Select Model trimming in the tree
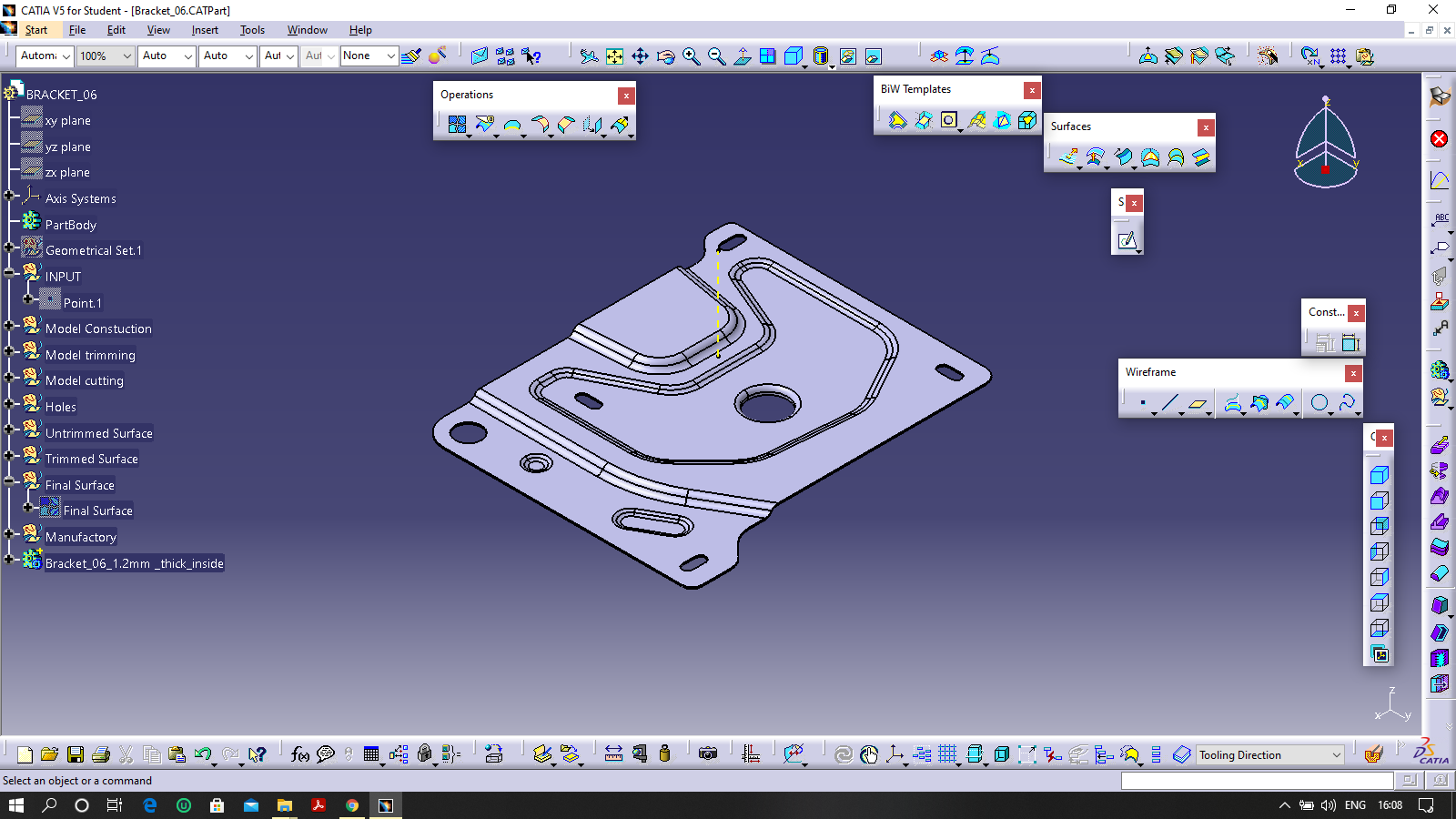The width and height of the screenshot is (1456, 819). pos(90,355)
